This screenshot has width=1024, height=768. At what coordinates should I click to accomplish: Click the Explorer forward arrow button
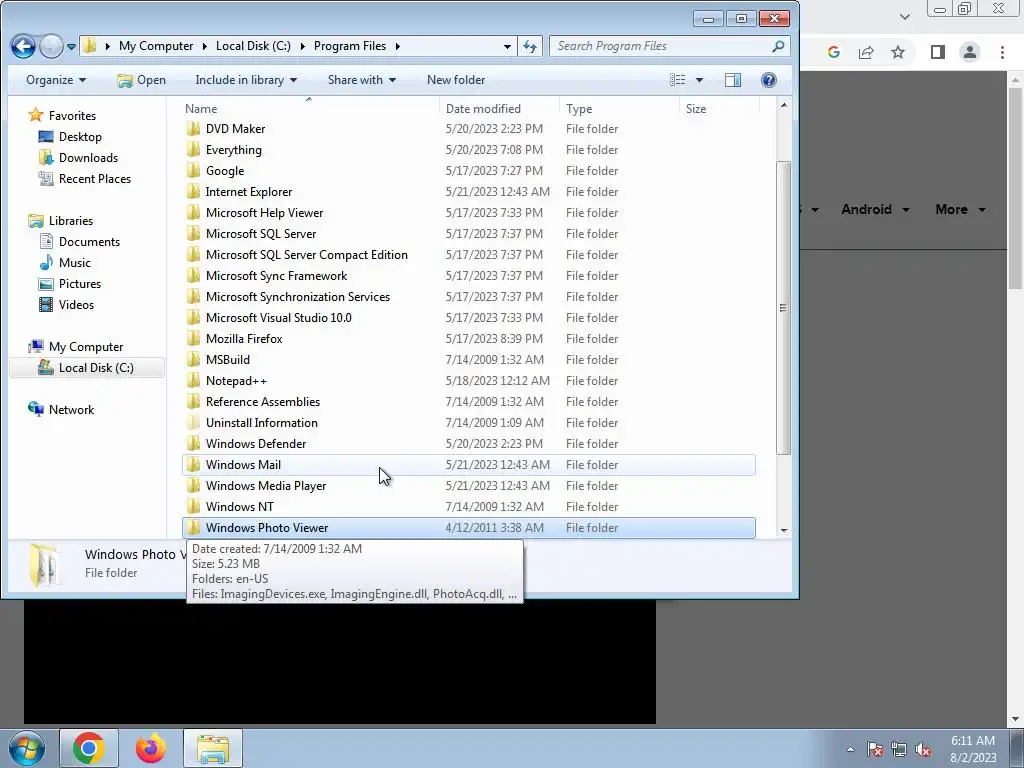(51, 46)
